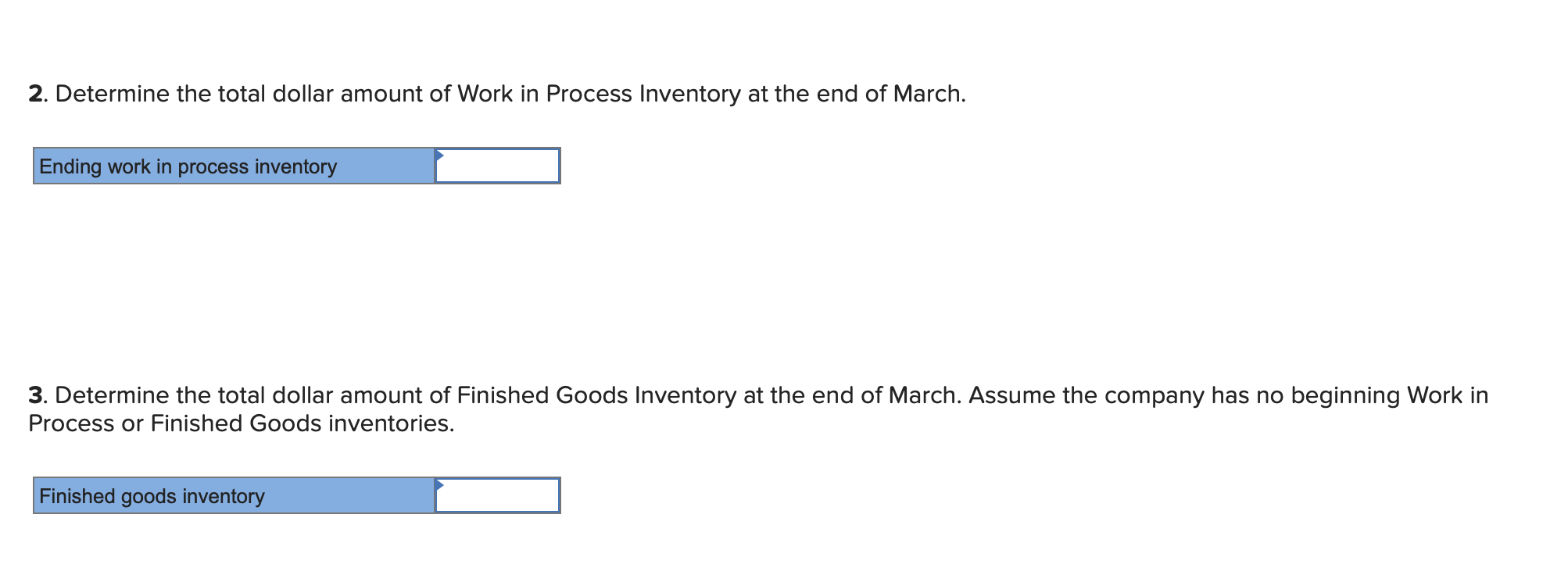
Task: Click the word 'inventory' in Ending WIP label
Action: pyautogui.click(x=295, y=167)
